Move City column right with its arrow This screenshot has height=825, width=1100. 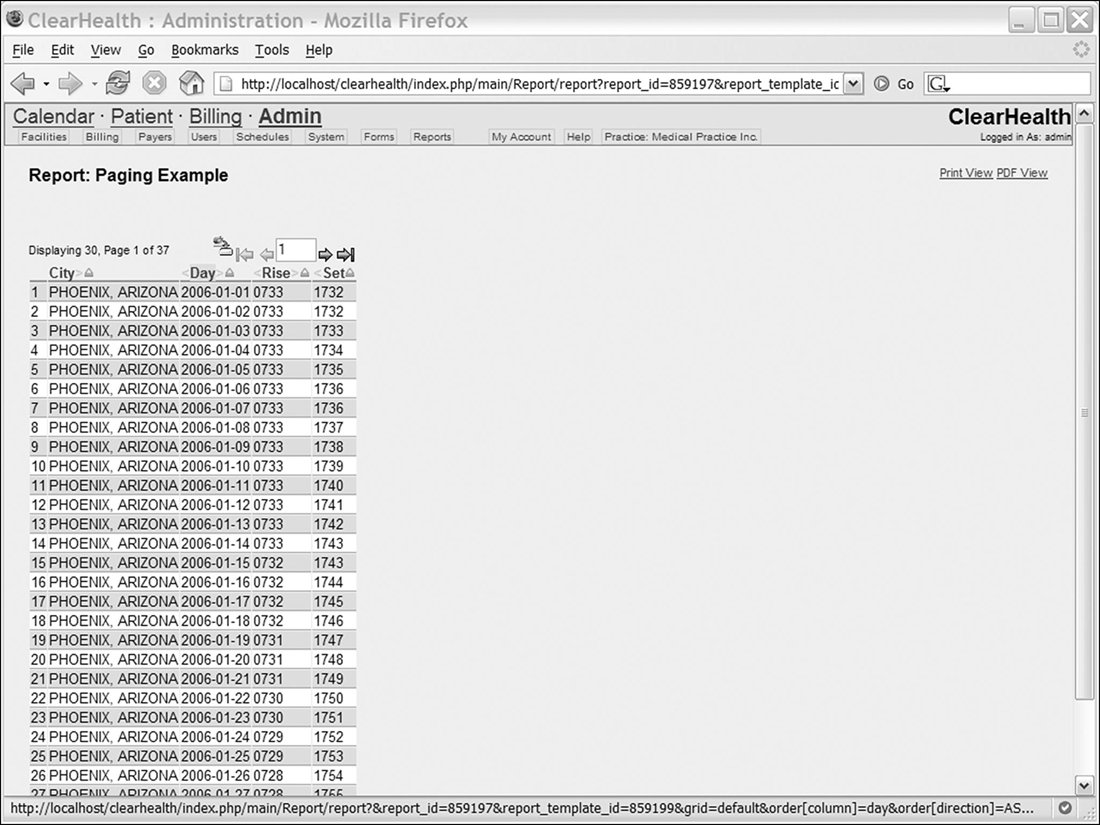point(79,273)
